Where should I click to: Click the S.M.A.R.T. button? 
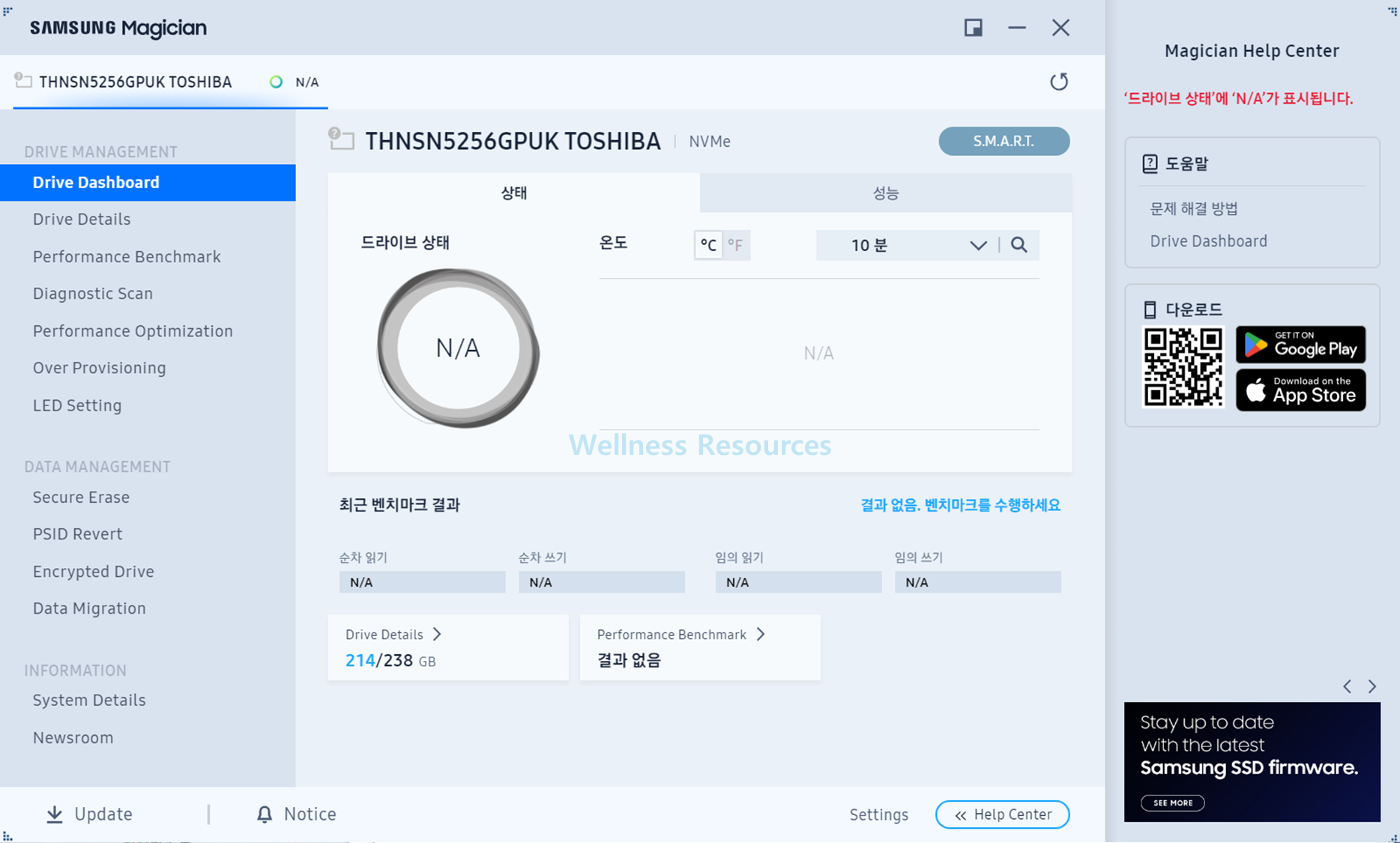[1004, 141]
